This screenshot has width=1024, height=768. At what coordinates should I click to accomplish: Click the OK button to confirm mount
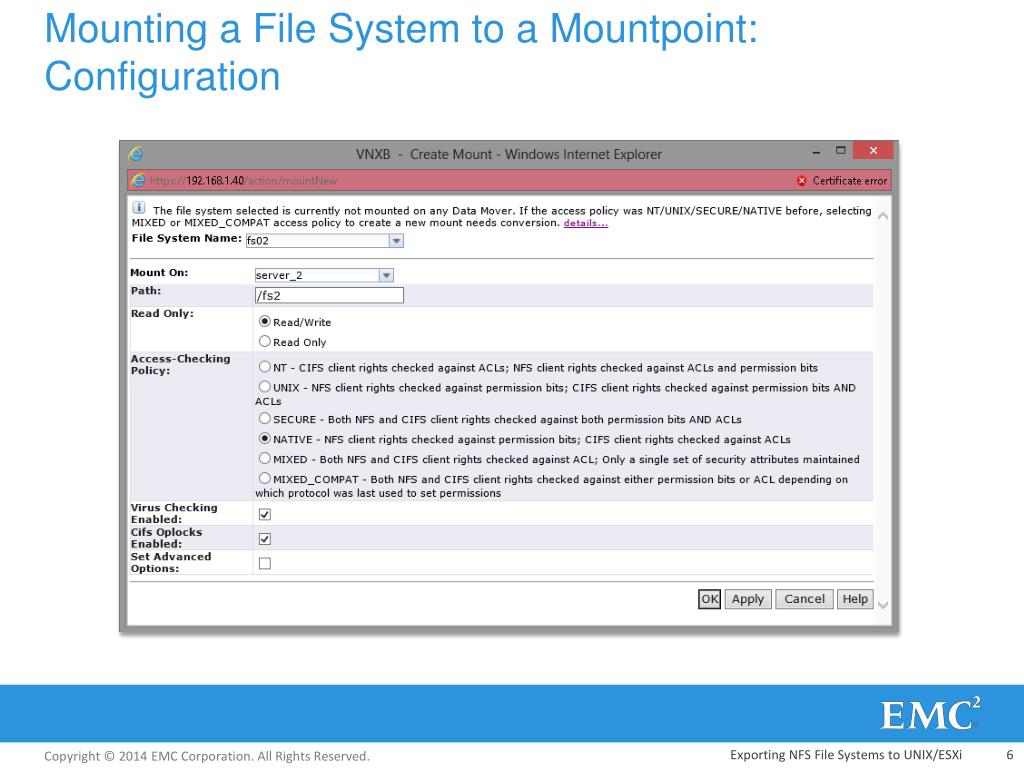pyautogui.click(x=709, y=598)
